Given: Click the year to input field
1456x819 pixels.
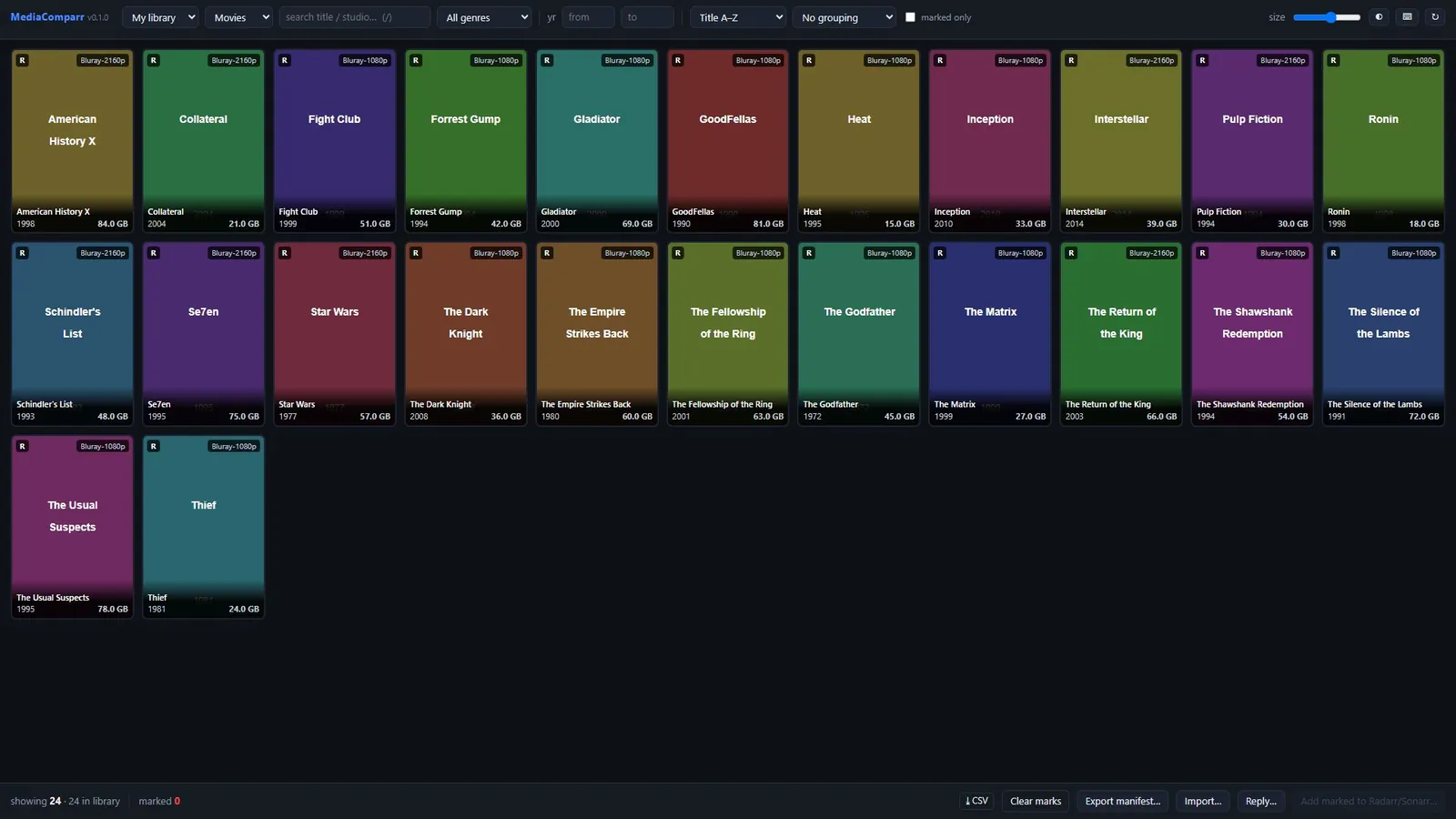Looking at the screenshot, I should (647, 17).
